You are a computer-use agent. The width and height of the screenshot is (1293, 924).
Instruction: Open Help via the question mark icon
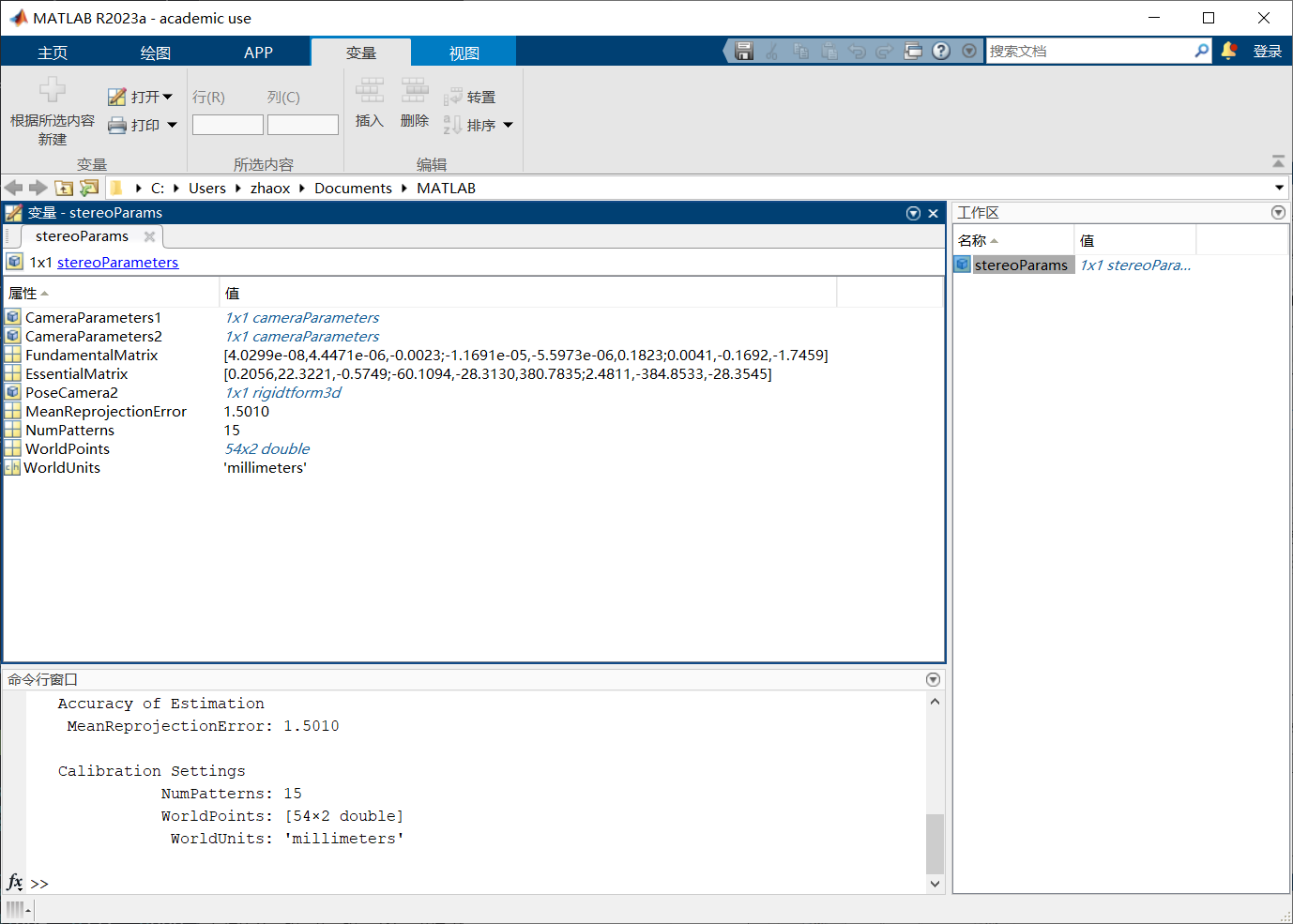tap(941, 51)
